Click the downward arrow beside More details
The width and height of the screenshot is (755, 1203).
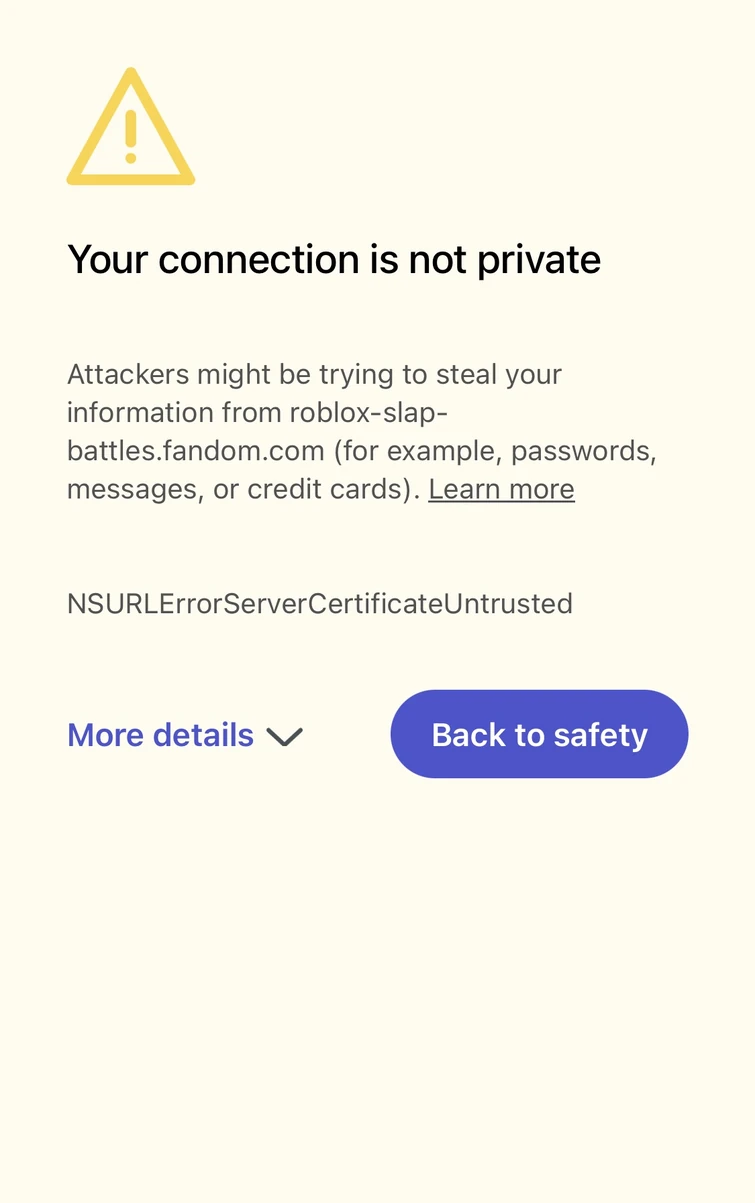point(284,737)
